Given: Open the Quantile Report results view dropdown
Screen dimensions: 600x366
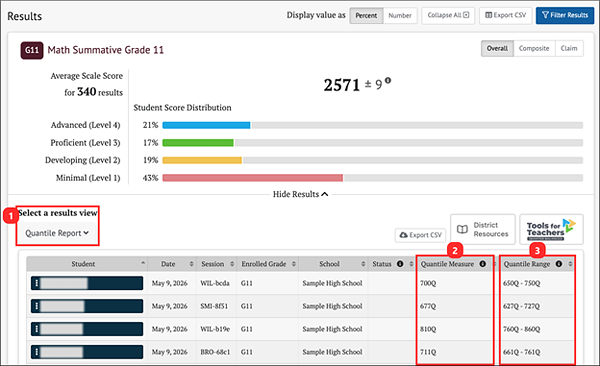Looking at the screenshot, I should tap(57, 233).
